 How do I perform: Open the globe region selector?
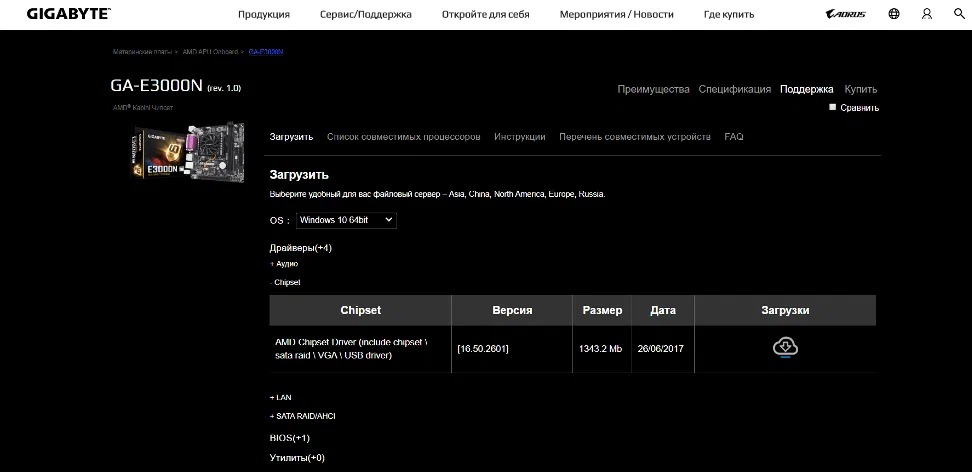894,14
